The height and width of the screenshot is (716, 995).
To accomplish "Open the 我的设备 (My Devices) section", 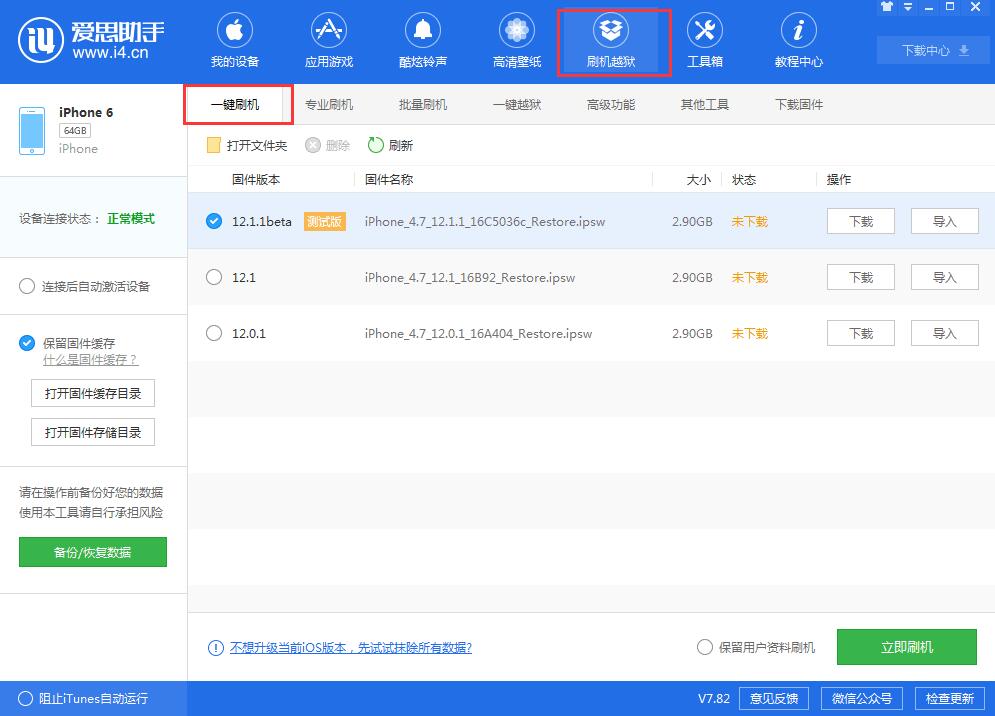I will tap(234, 40).
